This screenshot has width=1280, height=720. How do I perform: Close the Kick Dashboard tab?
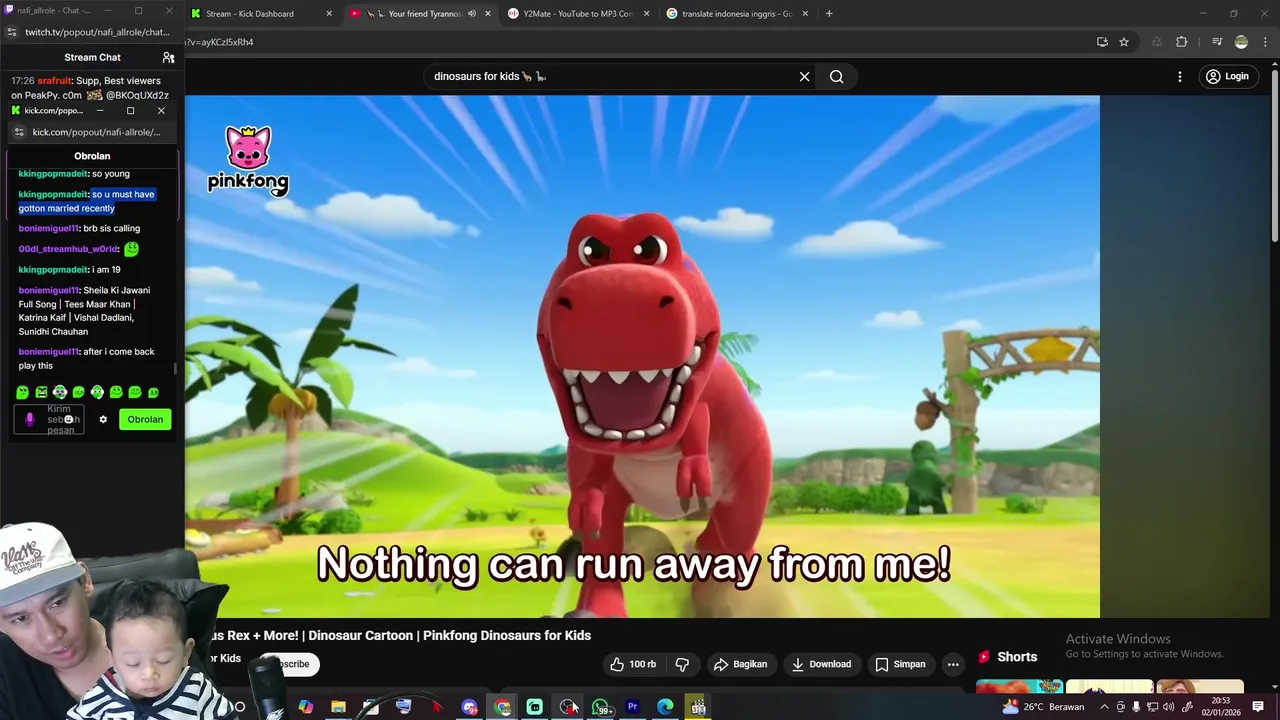329,14
